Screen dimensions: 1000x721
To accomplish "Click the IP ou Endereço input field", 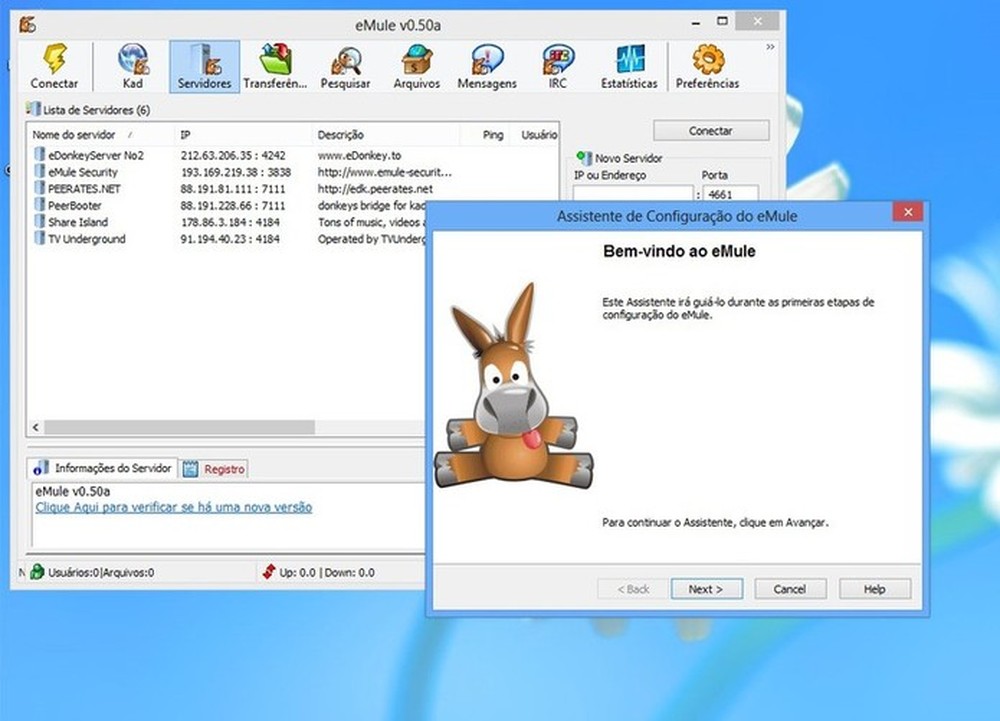I will click(634, 190).
